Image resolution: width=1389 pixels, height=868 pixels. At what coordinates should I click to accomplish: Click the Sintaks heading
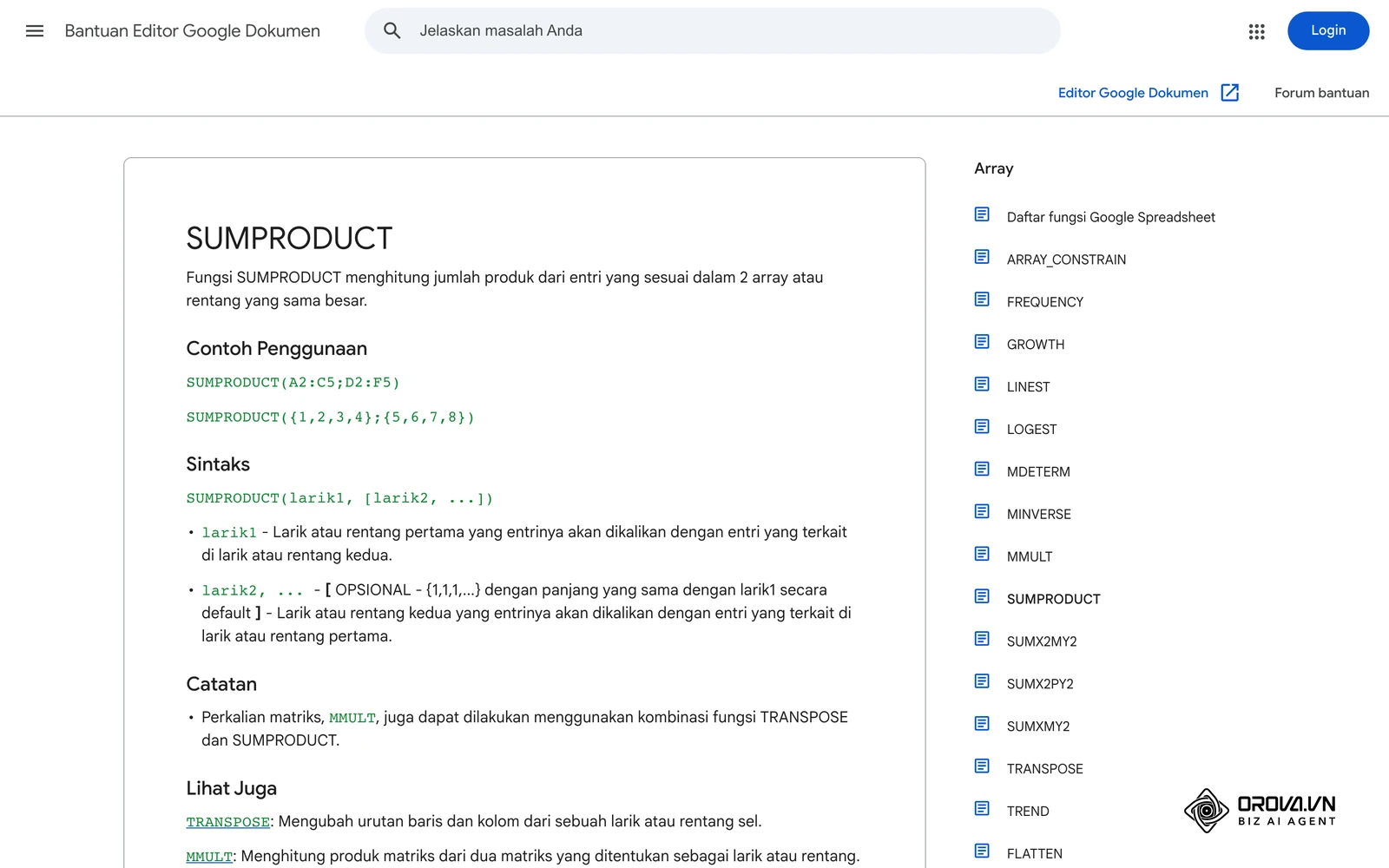point(218,464)
